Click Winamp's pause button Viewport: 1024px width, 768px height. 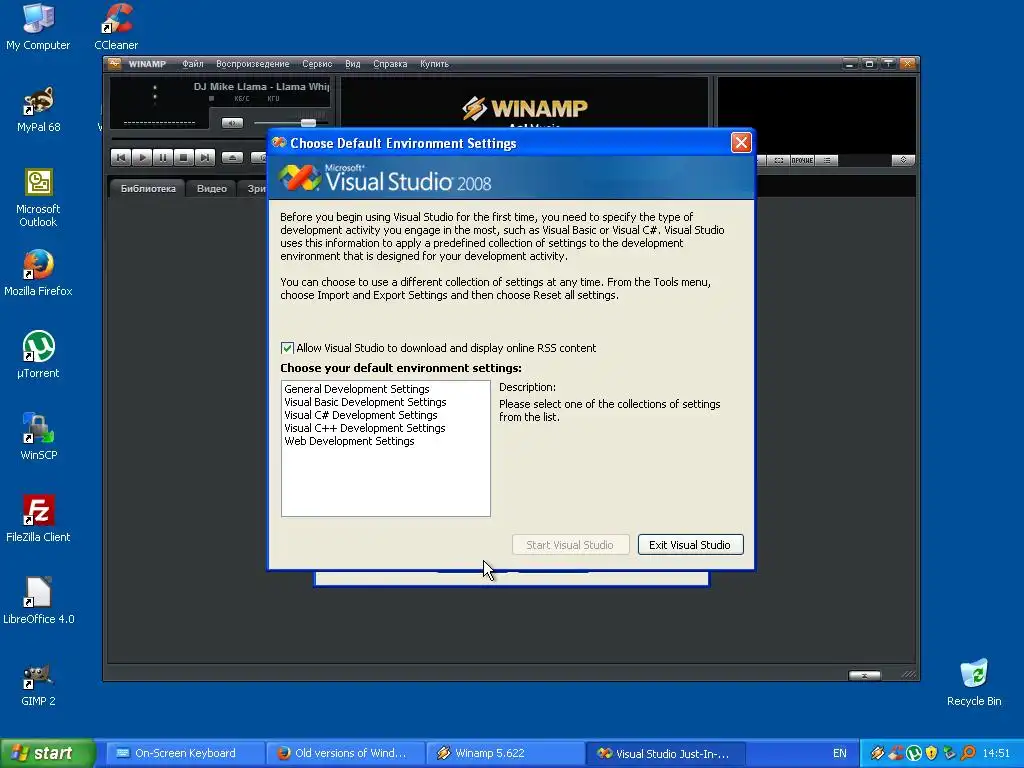(x=163, y=157)
